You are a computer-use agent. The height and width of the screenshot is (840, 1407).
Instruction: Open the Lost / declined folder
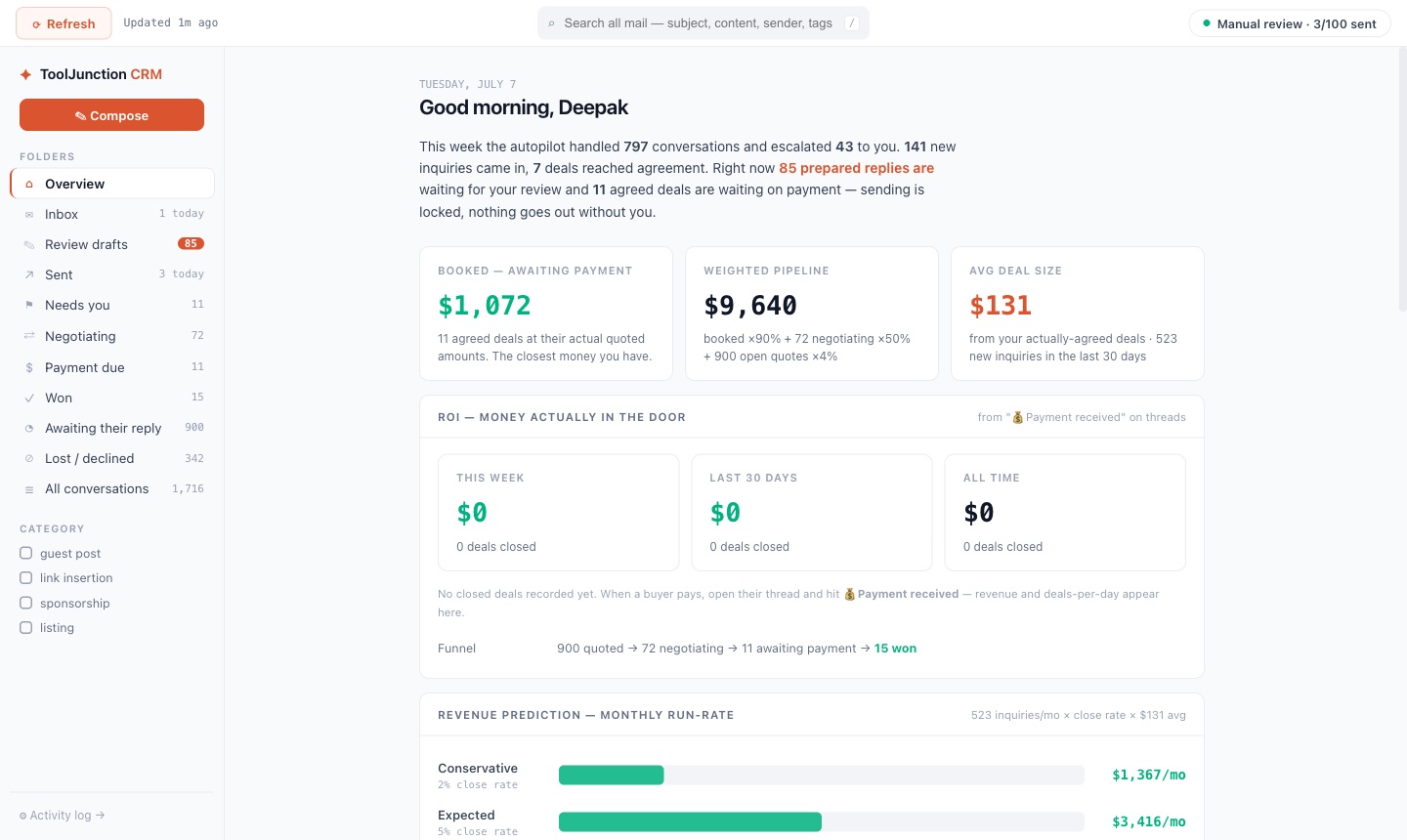click(x=112, y=458)
